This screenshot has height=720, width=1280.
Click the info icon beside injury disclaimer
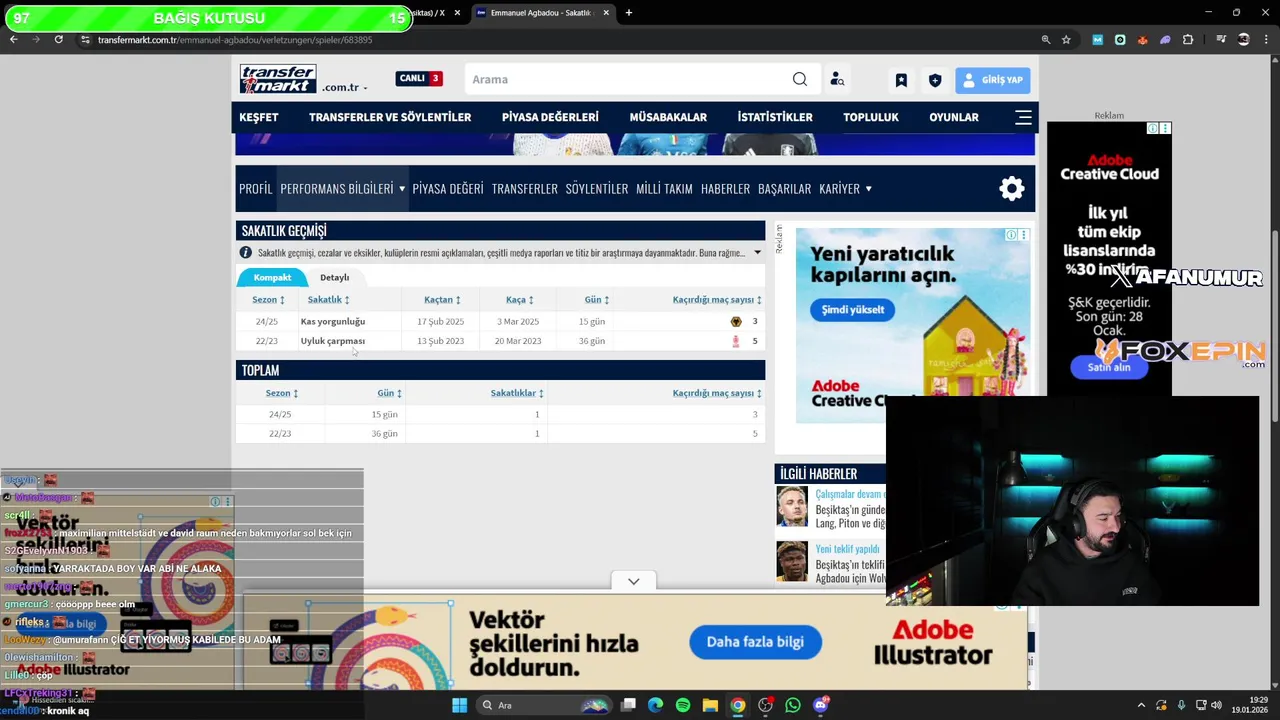click(x=245, y=253)
